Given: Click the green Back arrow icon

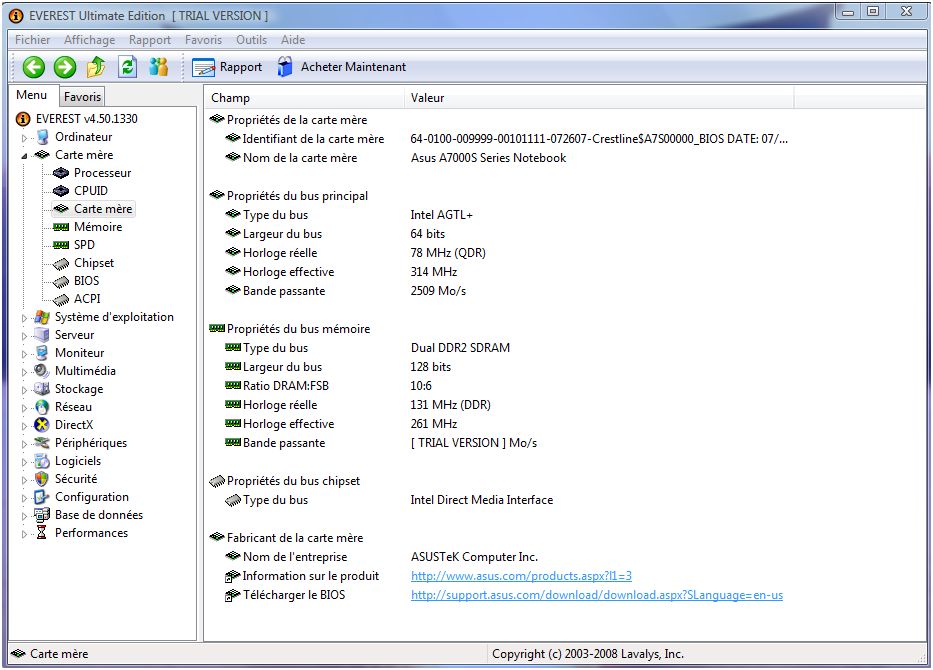Looking at the screenshot, I should [34, 67].
